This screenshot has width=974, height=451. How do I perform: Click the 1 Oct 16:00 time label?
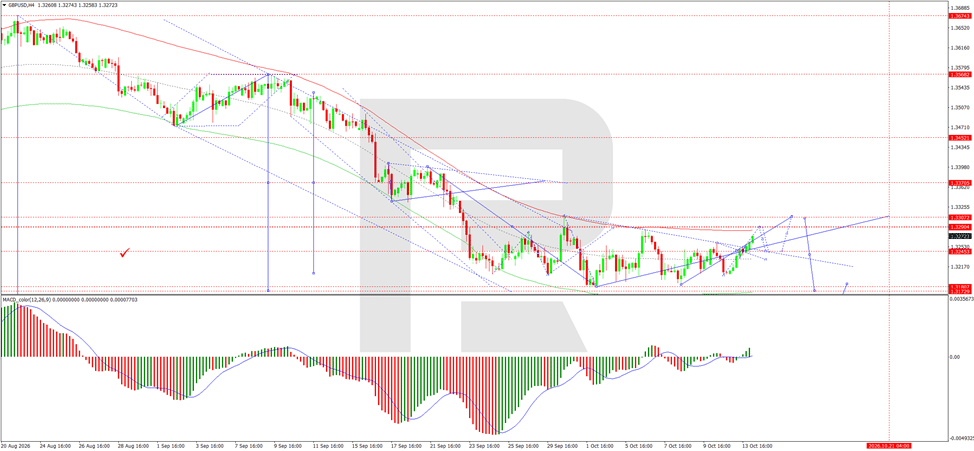click(599, 447)
